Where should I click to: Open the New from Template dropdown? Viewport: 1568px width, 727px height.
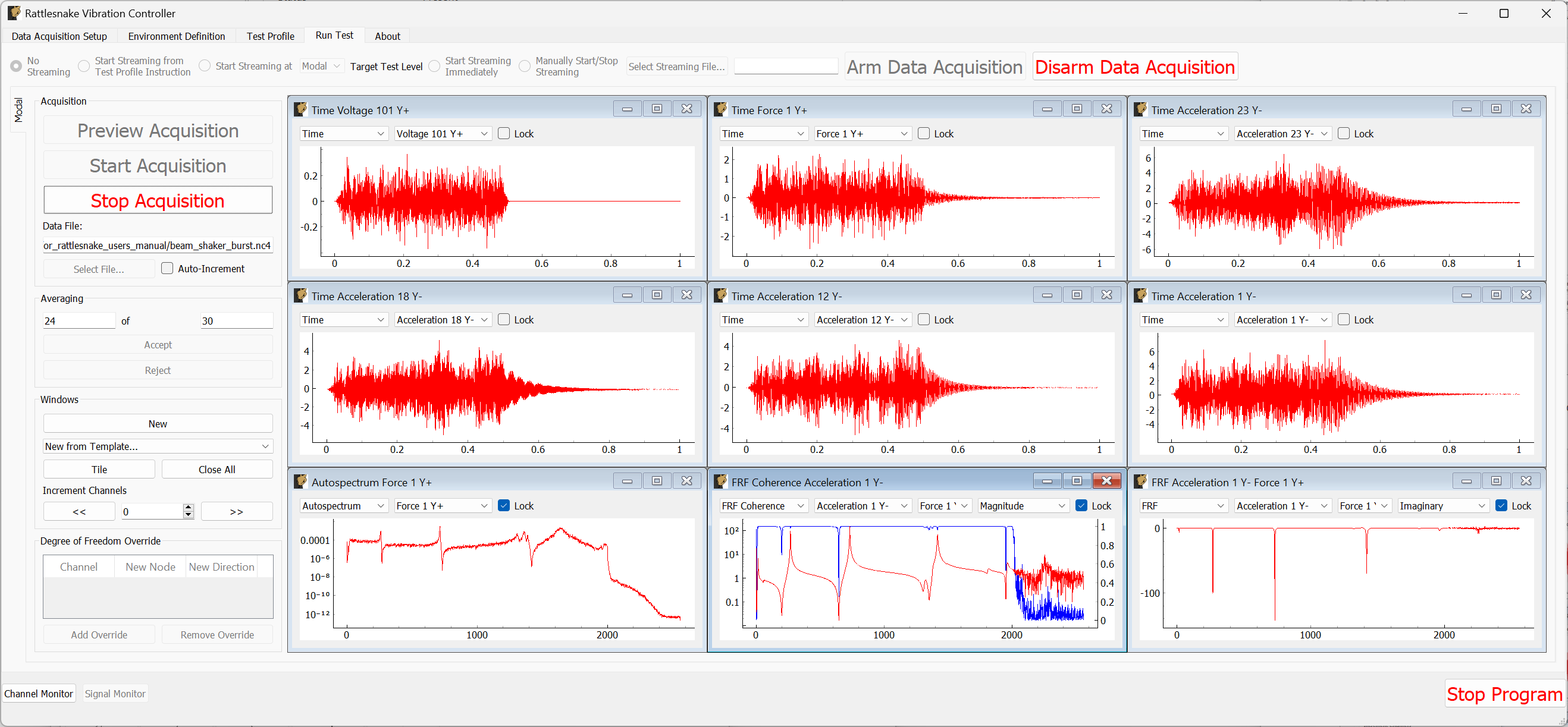click(x=158, y=446)
